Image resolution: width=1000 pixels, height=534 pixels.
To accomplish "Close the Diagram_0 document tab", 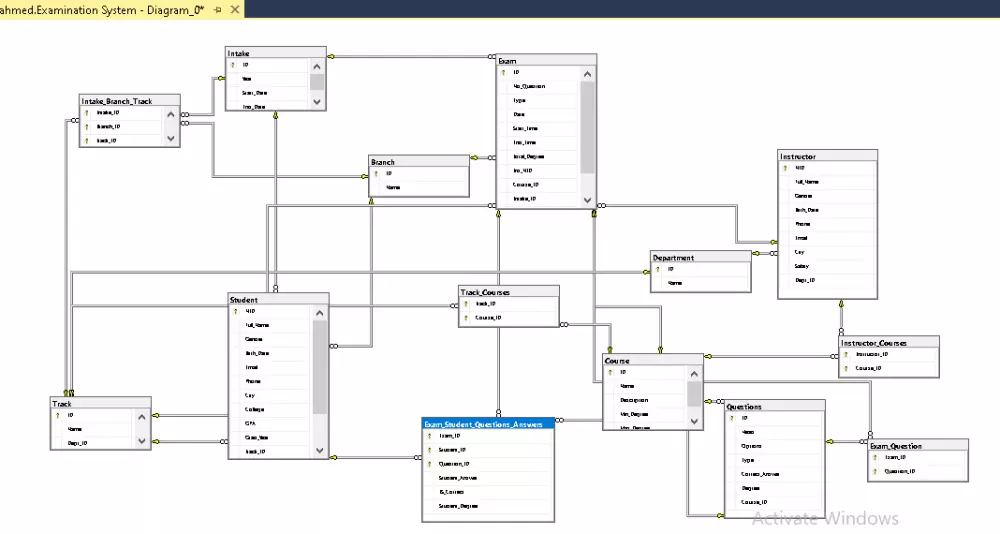I will (x=235, y=10).
